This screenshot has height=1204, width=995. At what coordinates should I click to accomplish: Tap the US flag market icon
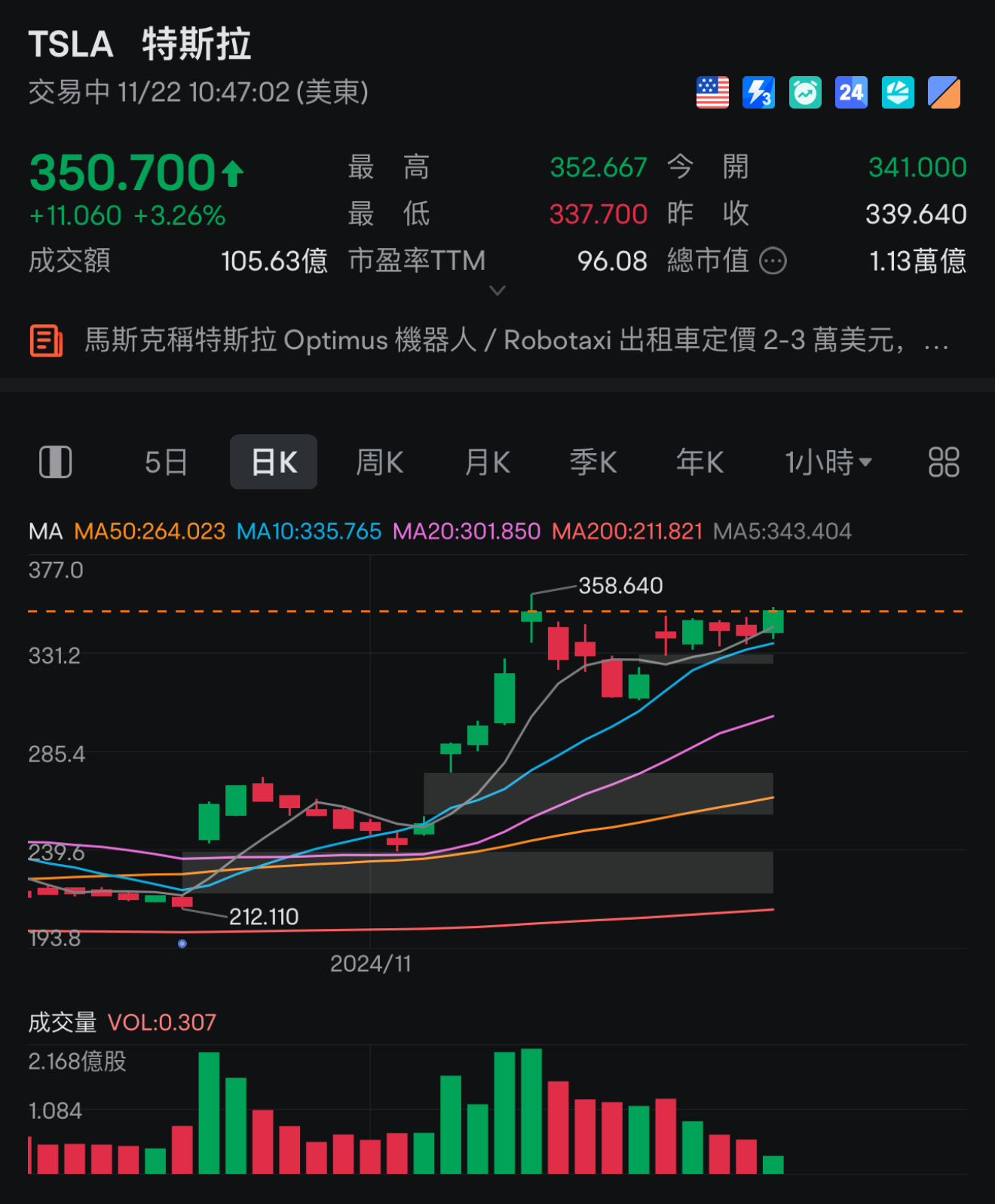[712, 93]
